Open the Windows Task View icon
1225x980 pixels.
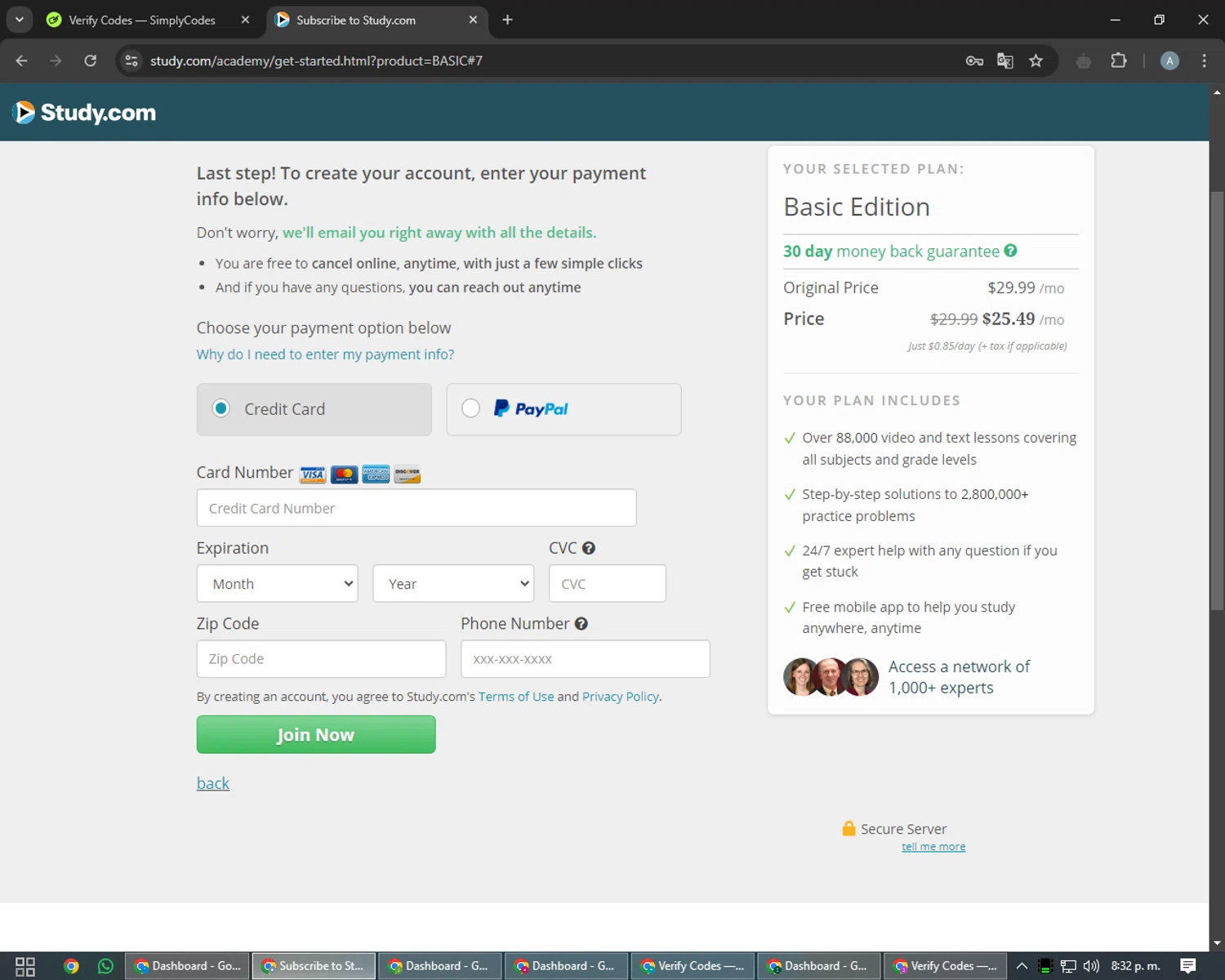(25, 966)
